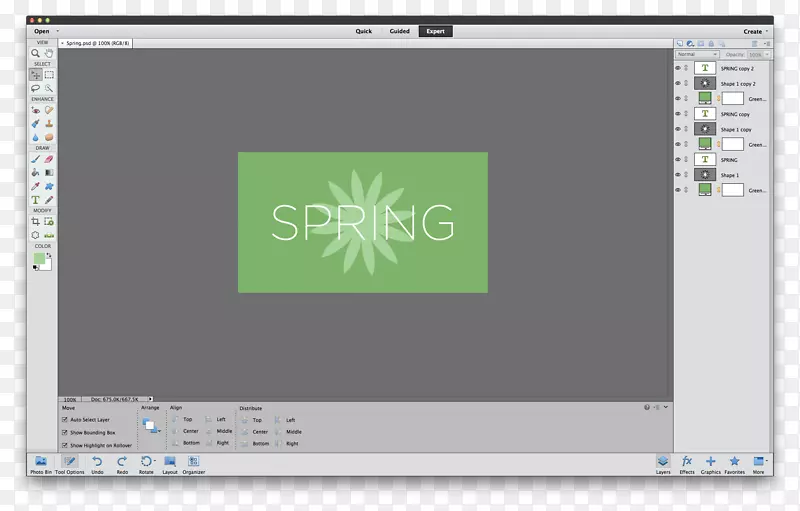Select the Sponge tool
The width and height of the screenshot is (800, 511).
pos(49,137)
